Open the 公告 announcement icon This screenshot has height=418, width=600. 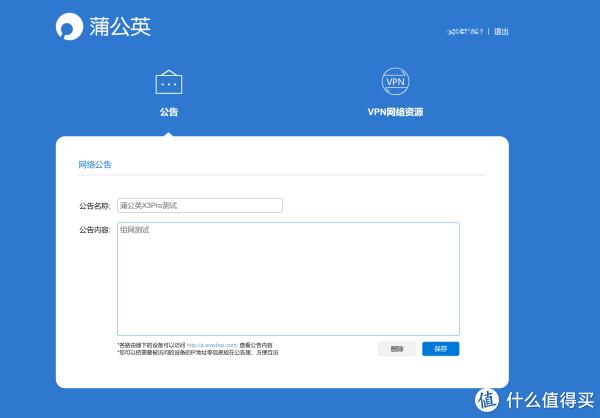[169, 82]
